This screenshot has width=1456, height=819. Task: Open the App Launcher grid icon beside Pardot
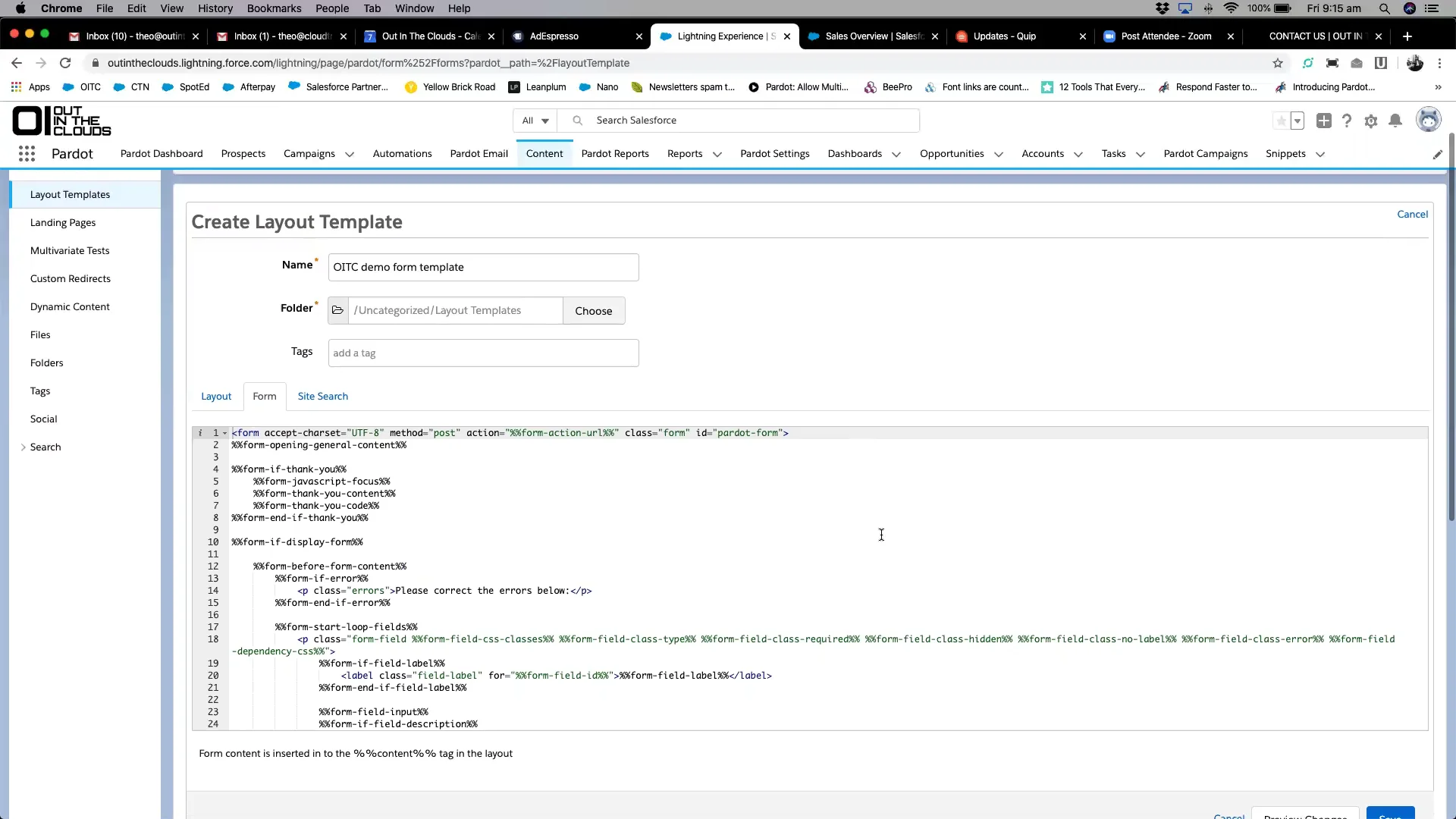(x=27, y=153)
